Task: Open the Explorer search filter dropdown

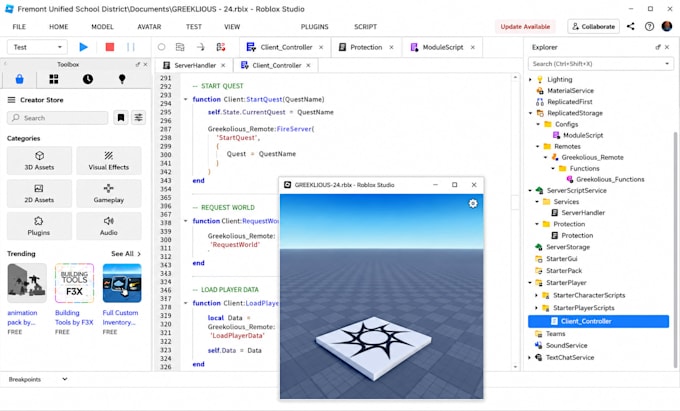Action: (x=667, y=64)
